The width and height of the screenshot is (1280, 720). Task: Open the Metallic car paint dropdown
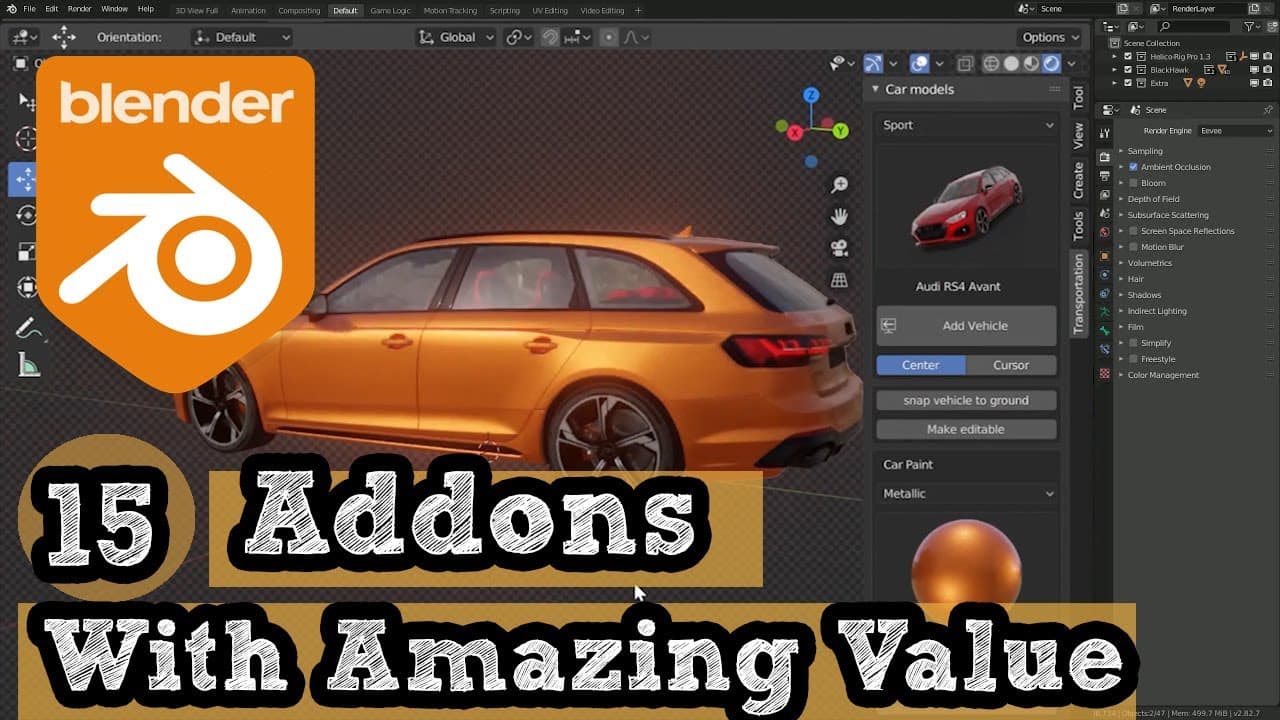pyautogui.click(x=967, y=493)
